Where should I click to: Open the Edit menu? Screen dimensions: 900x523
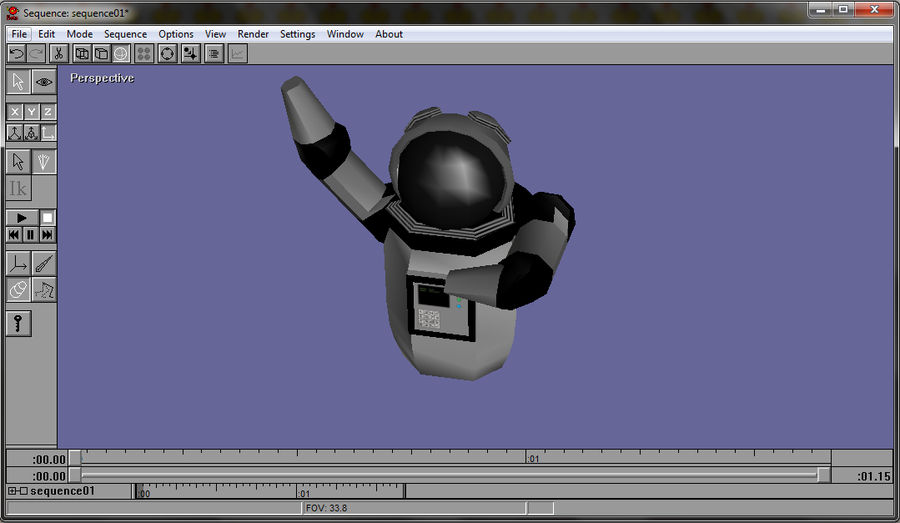pos(46,34)
